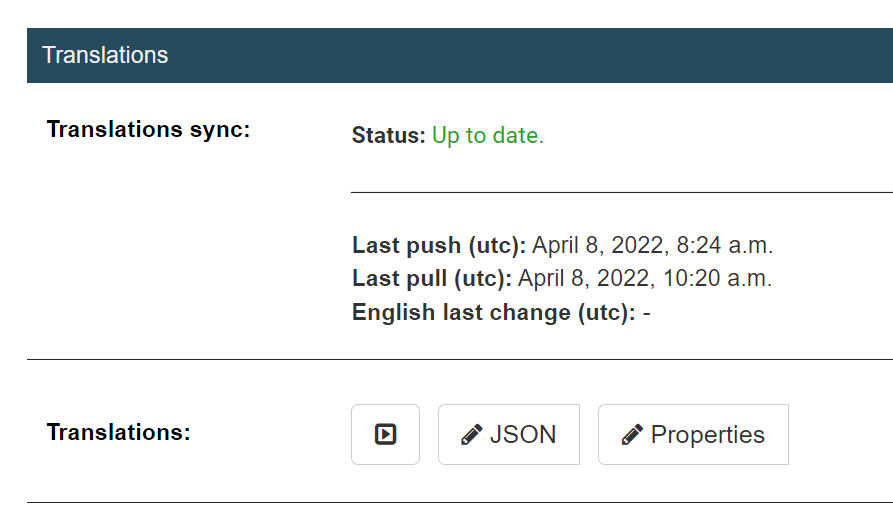Click the Translations section header title
The width and height of the screenshot is (893, 525).
coord(105,55)
